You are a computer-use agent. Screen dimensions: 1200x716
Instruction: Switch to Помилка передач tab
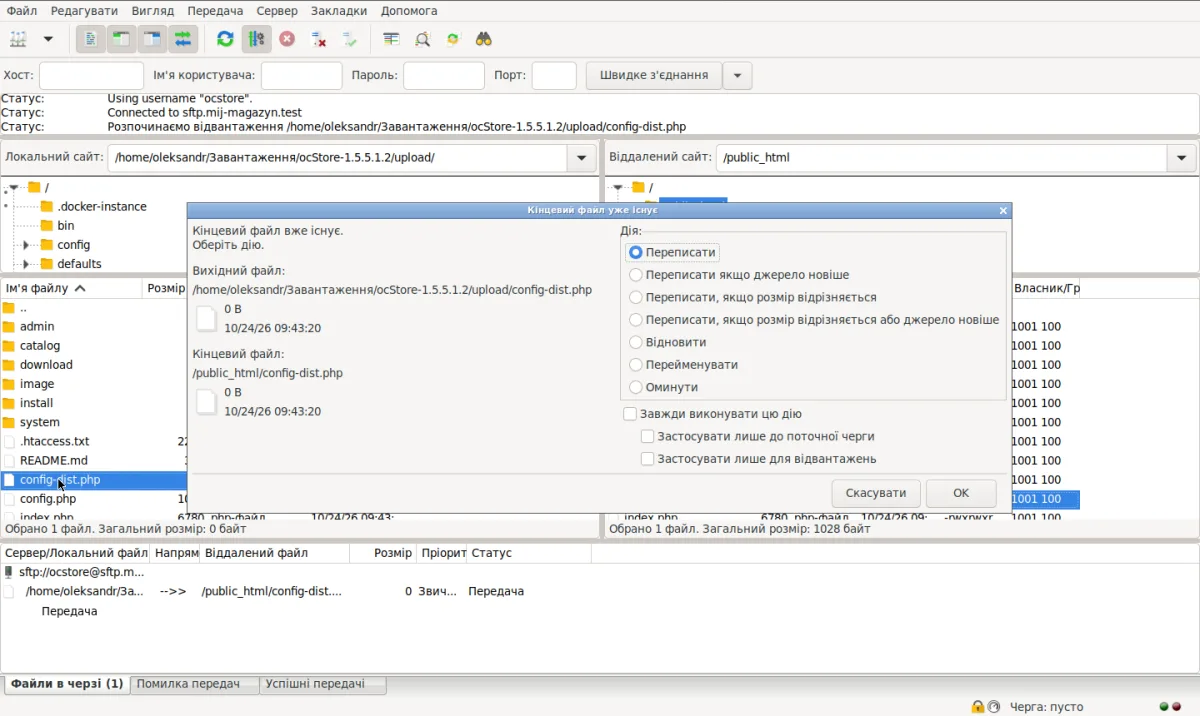click(x=195, y=684)
